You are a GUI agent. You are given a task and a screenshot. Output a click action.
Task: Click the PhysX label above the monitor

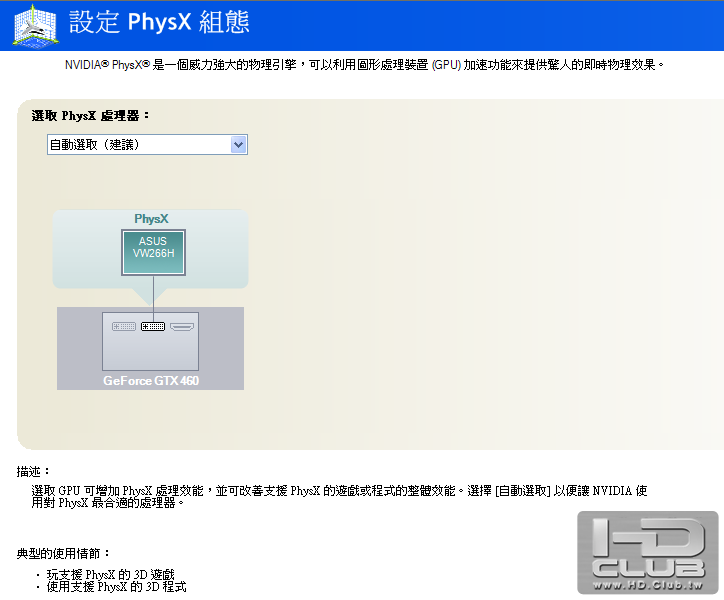[x=151, y=218]
